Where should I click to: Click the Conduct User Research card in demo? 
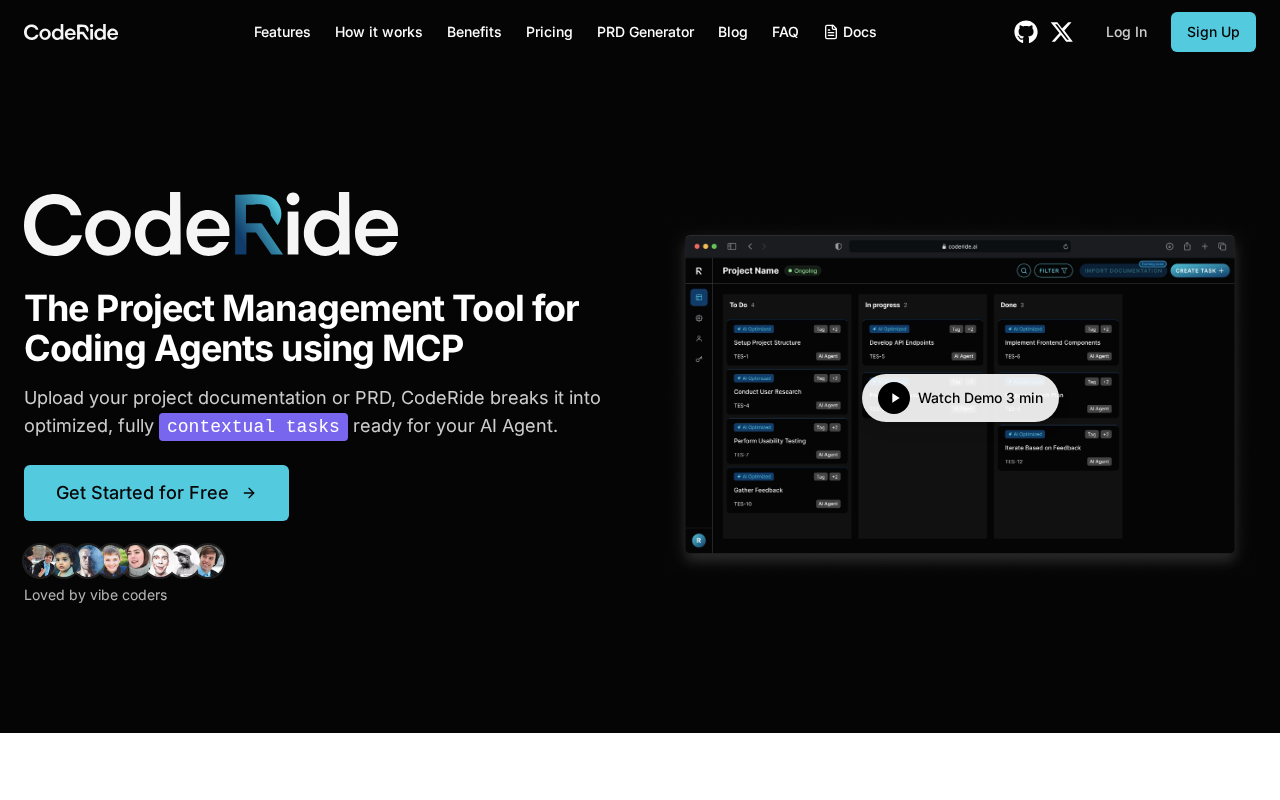click(x=787, y=390)
